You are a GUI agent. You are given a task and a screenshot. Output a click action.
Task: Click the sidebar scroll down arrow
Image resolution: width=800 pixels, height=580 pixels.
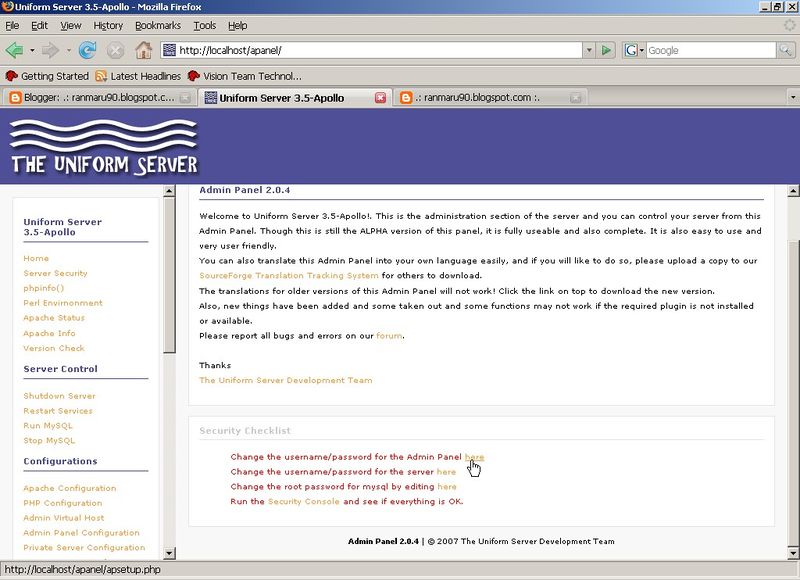click(x=169, y=552)
